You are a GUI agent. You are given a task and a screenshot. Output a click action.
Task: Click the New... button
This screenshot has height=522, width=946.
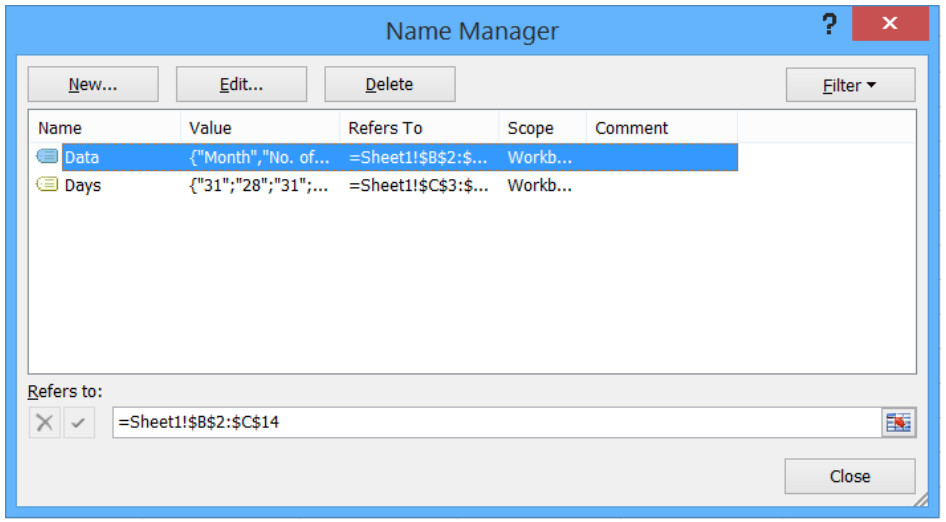click(93, 84)
